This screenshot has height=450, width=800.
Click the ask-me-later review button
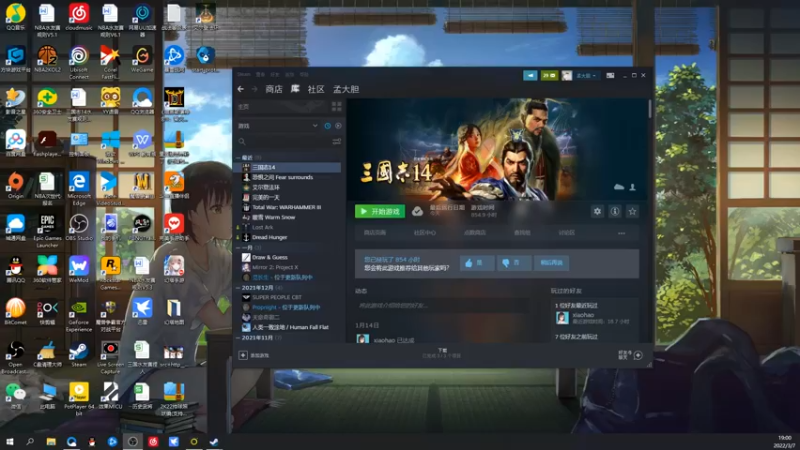point(552,263)
